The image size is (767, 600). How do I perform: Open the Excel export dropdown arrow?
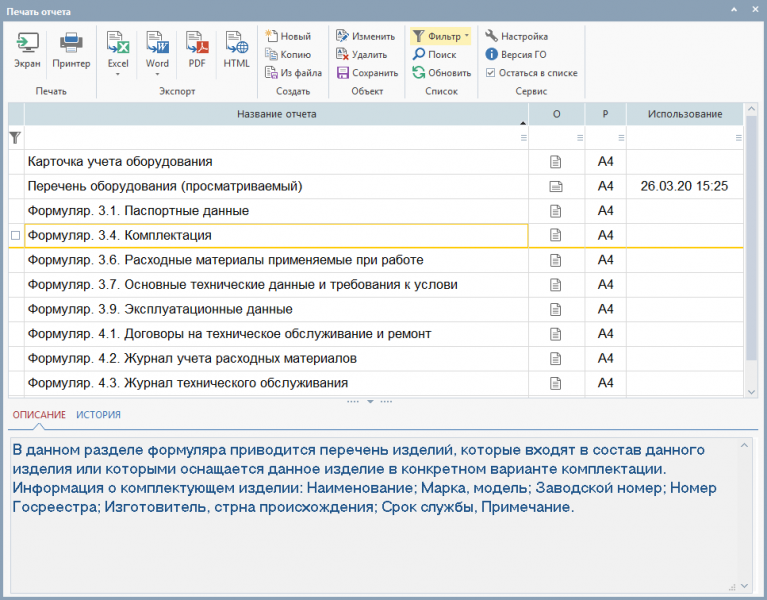tap(118, 75)
